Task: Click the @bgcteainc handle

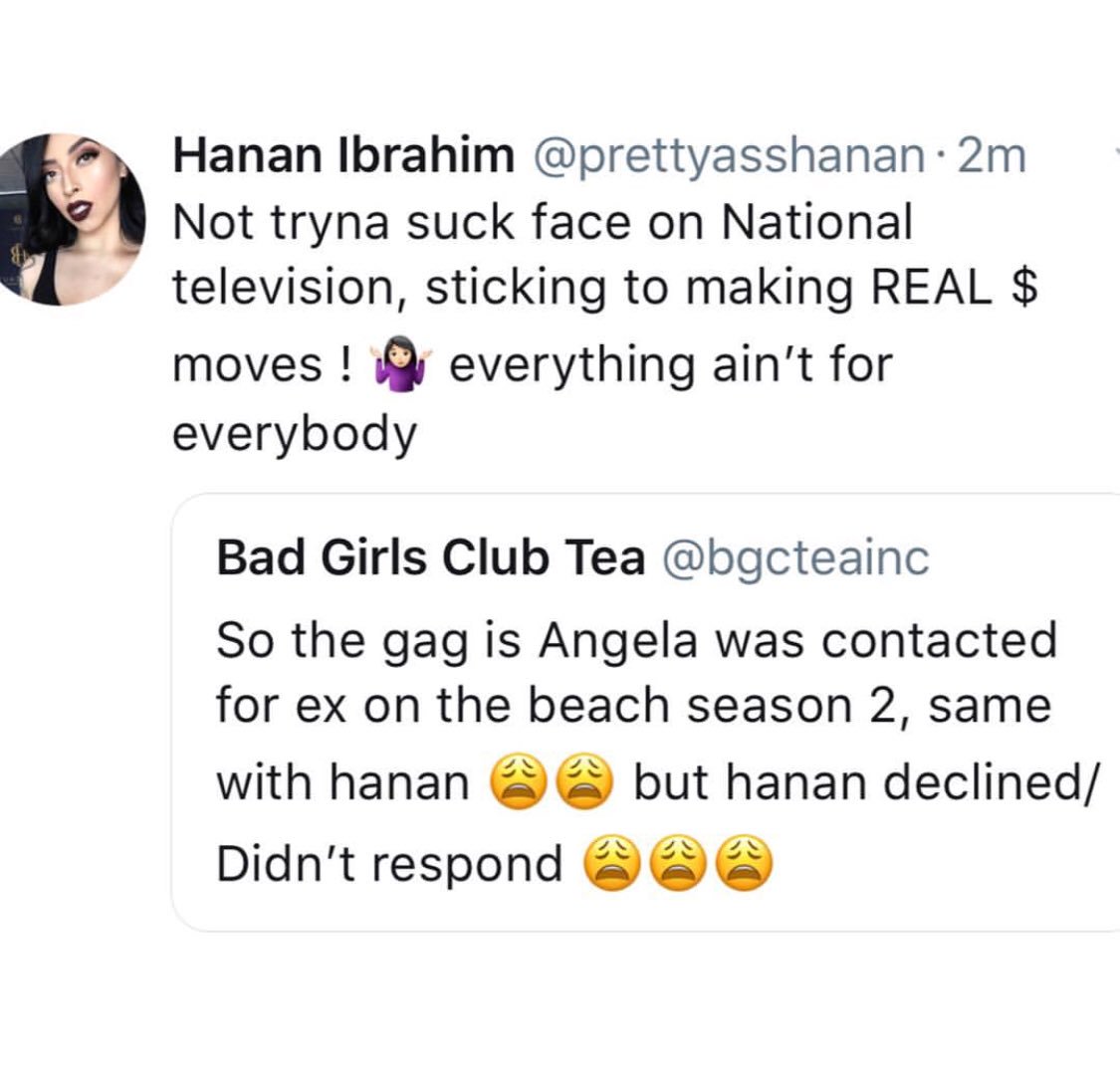Action: [796, 558]
